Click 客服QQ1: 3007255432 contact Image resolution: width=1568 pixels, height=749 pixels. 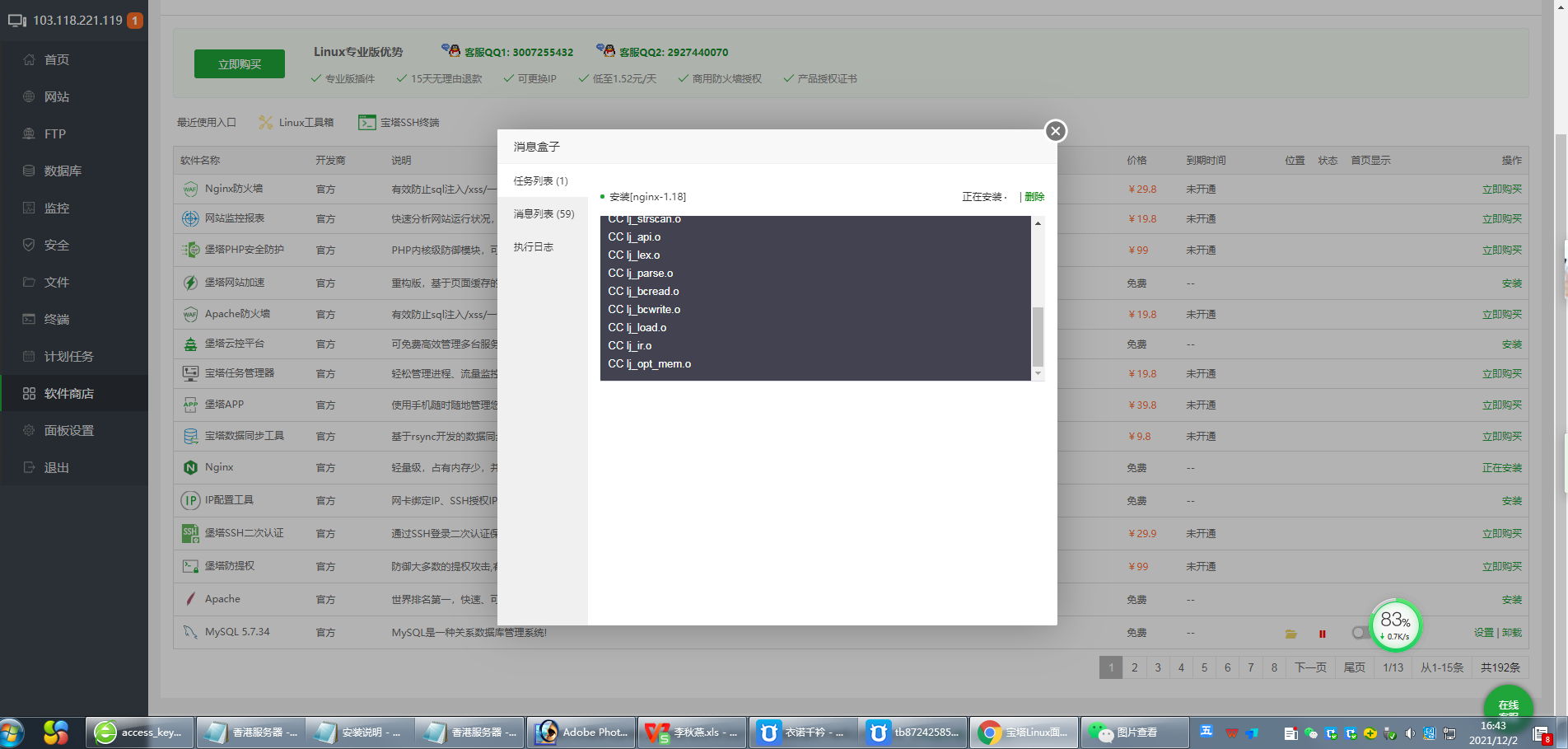click(507, 51)
